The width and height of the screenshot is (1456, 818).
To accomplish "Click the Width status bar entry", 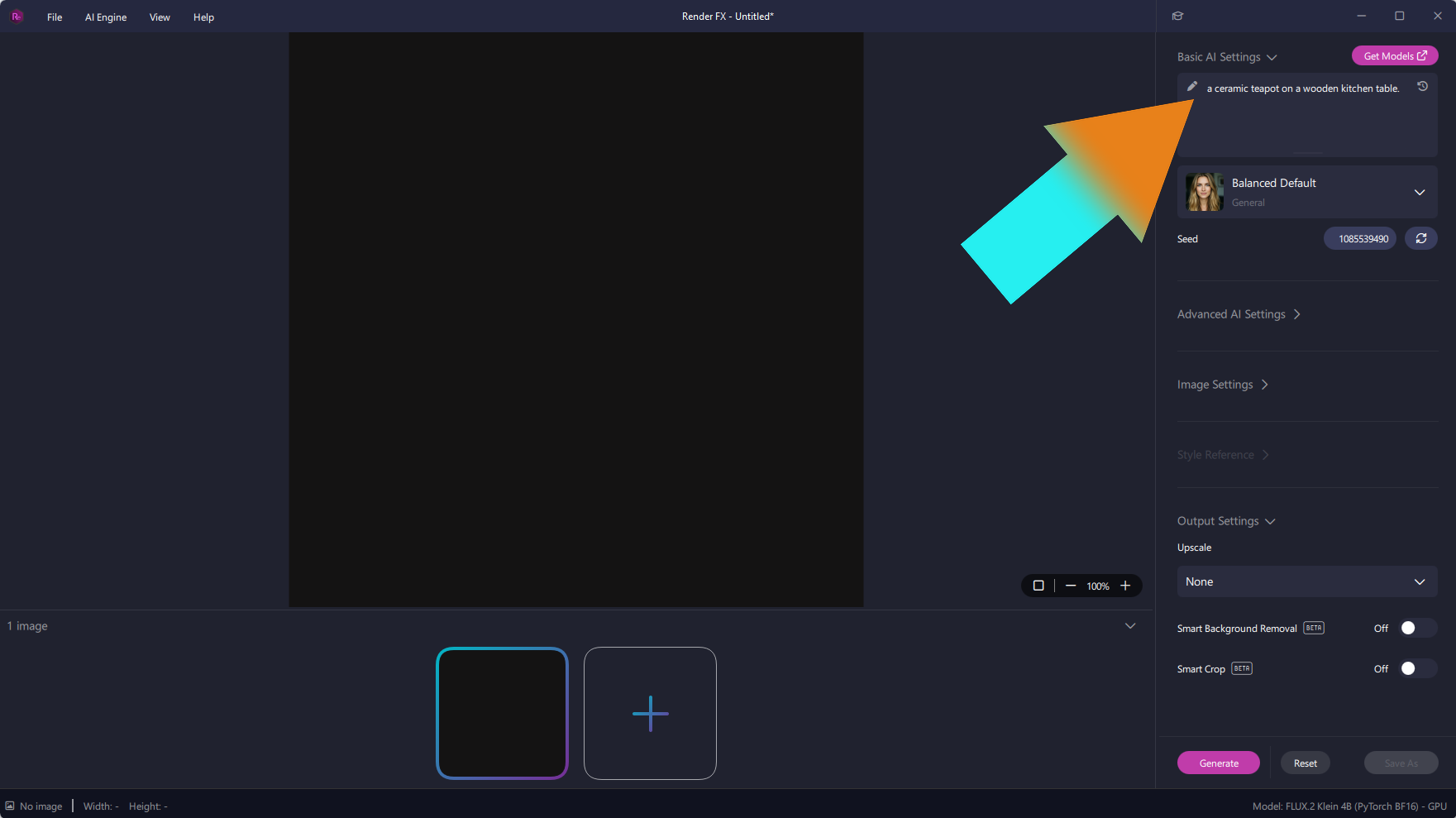I will pos(101,806).
